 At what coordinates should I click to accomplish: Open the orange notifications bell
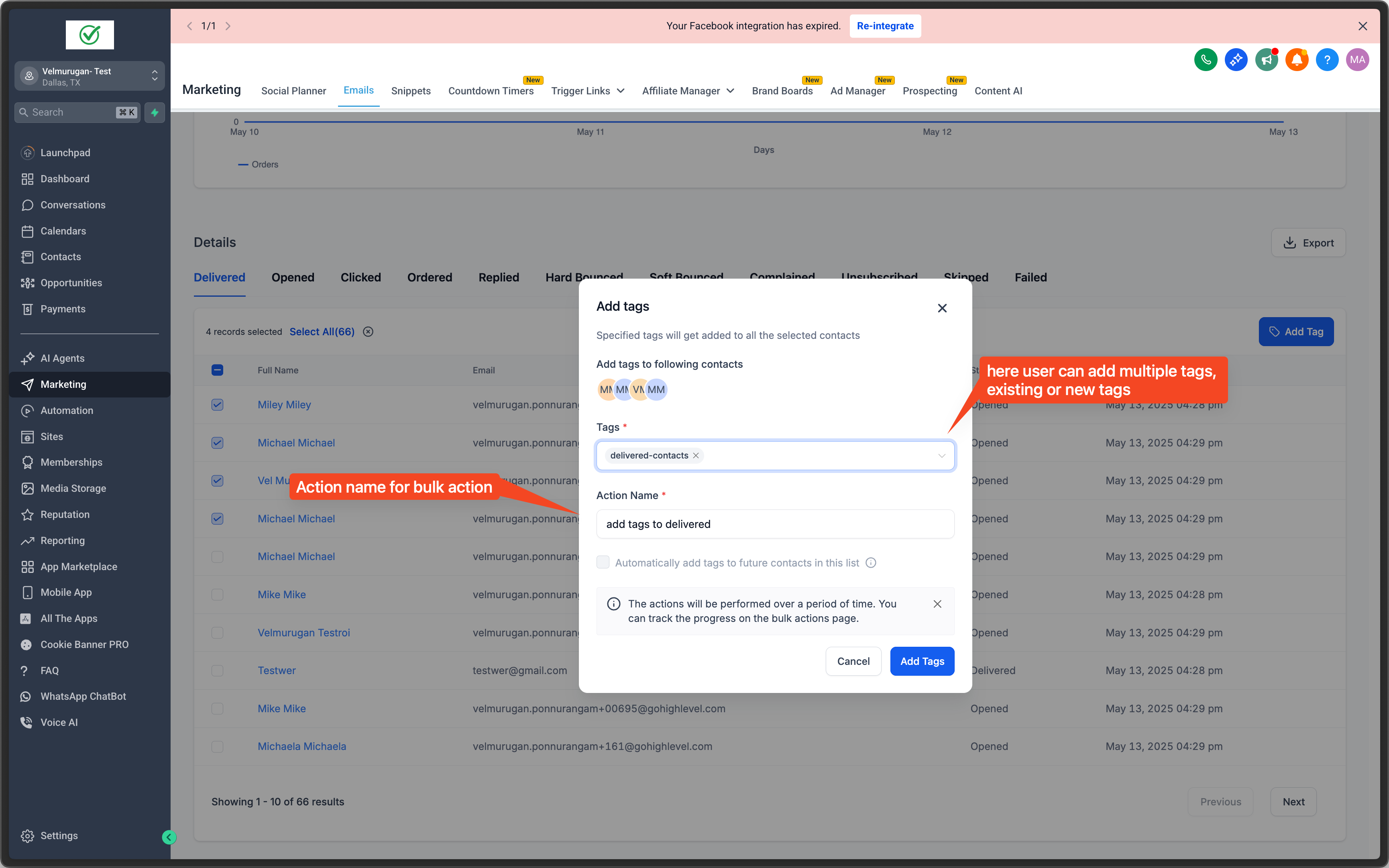(1296, 60)
